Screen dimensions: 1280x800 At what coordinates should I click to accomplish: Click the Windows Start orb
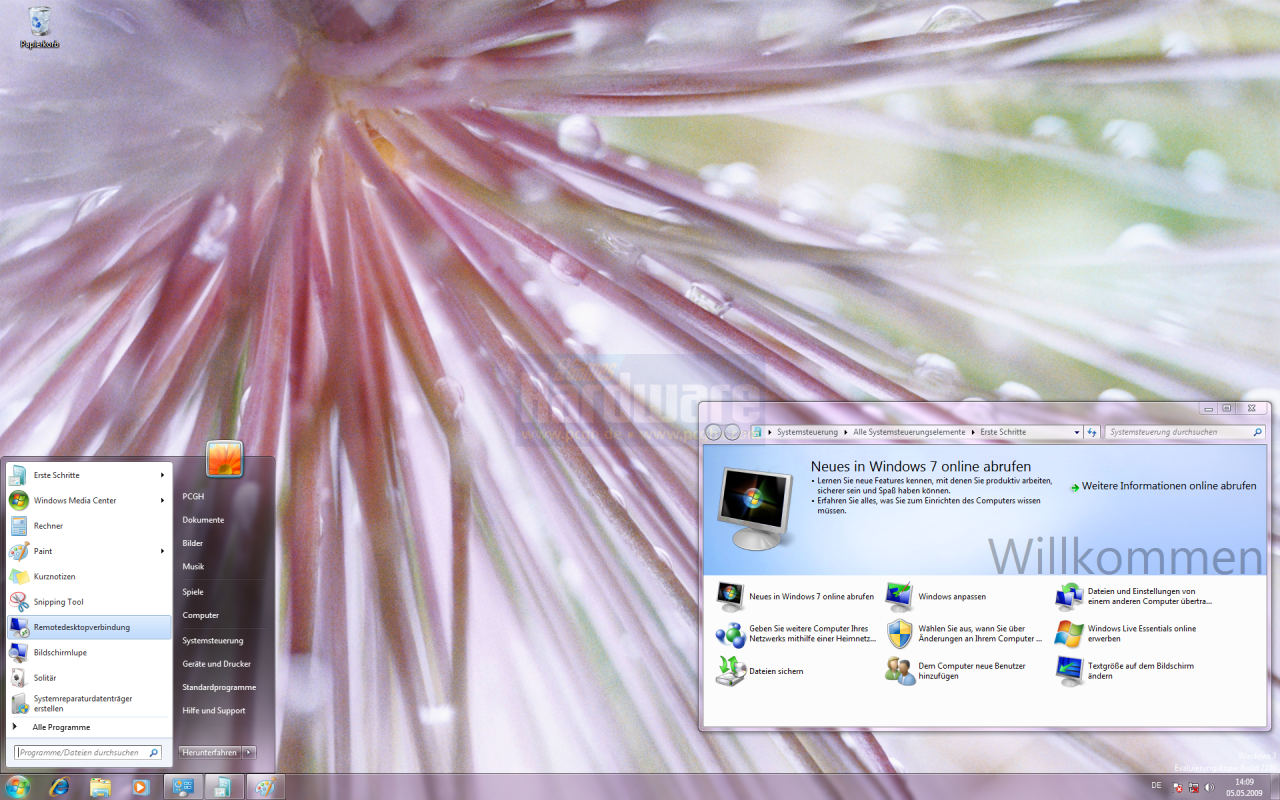pos(17,786)
